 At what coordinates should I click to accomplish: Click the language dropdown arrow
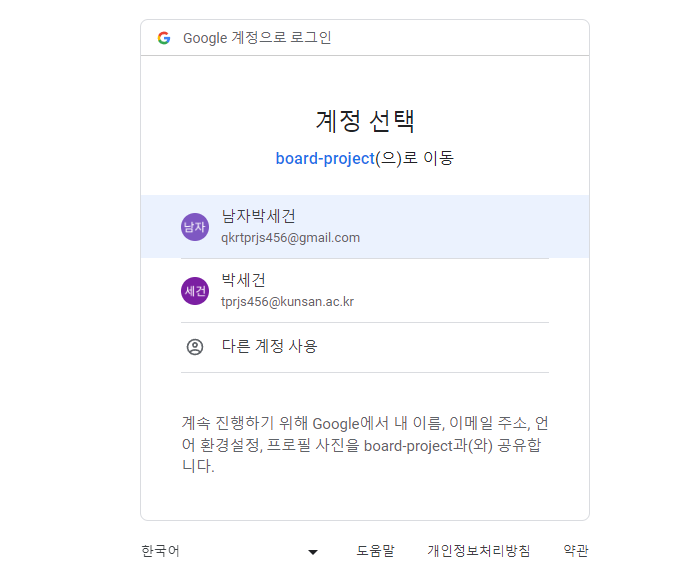point(313,552)
